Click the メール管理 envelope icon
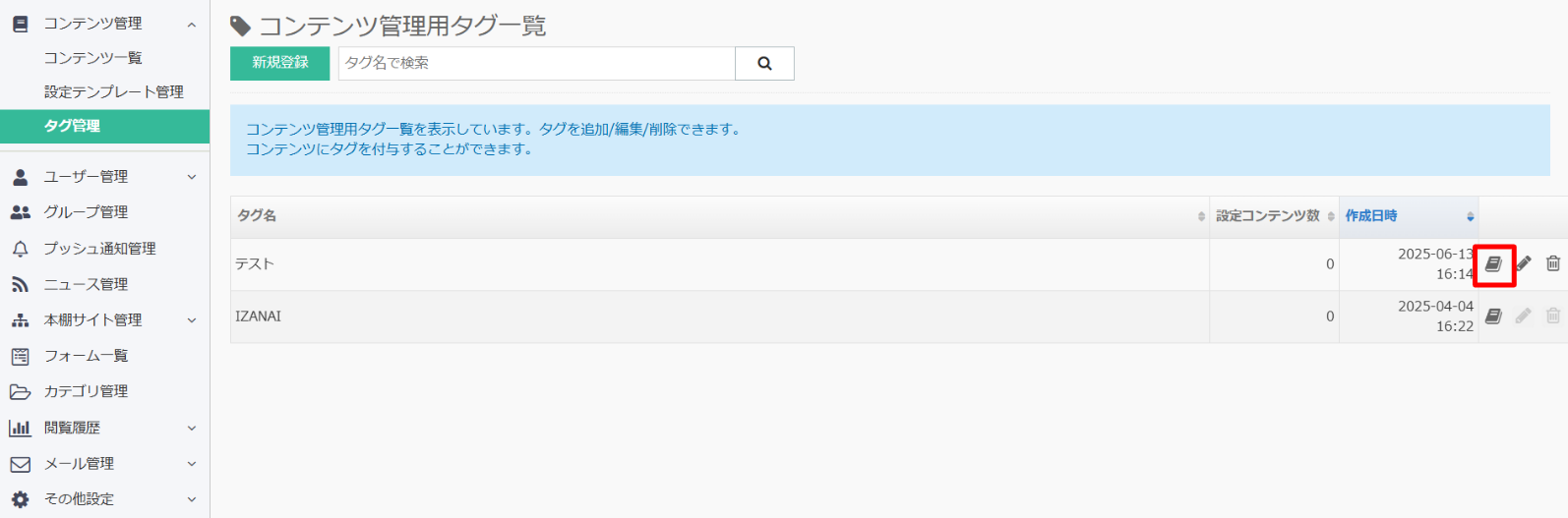The image size is (1568, 518). [x=20, y=464]
